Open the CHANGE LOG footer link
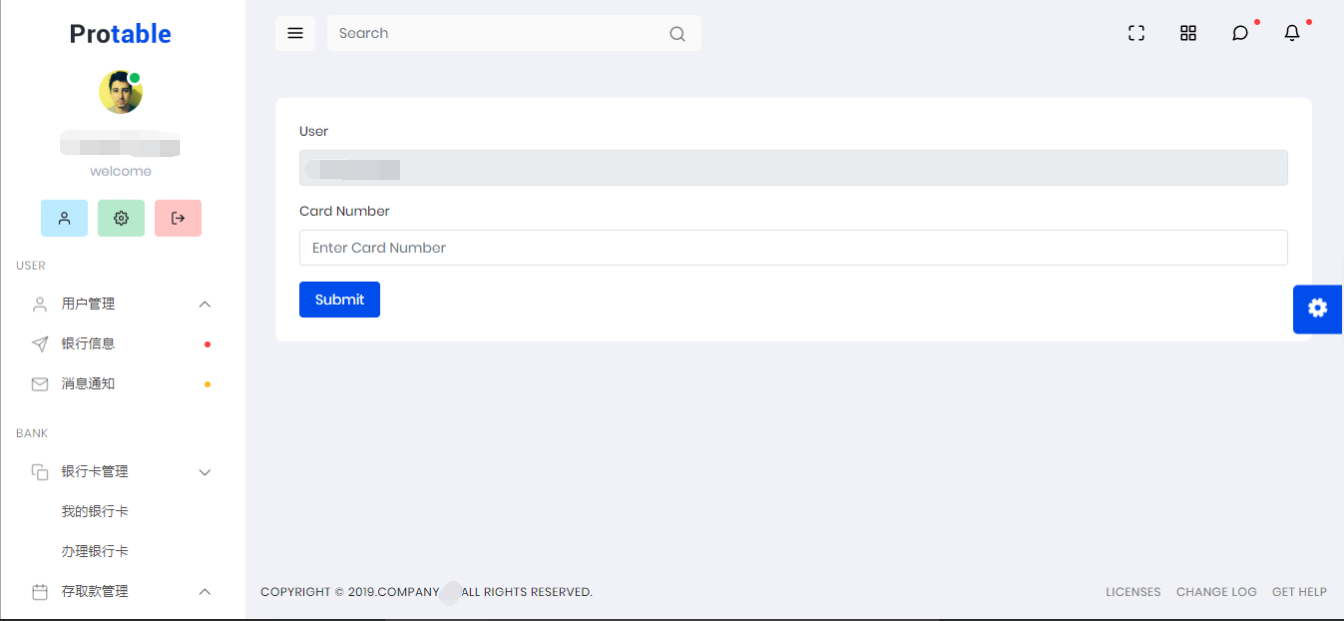1344x621 pixels. click(1216, 591)
